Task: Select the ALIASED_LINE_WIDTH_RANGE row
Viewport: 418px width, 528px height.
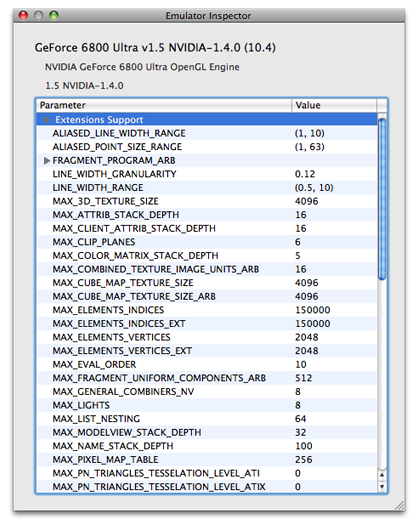Action: point(207,133)
